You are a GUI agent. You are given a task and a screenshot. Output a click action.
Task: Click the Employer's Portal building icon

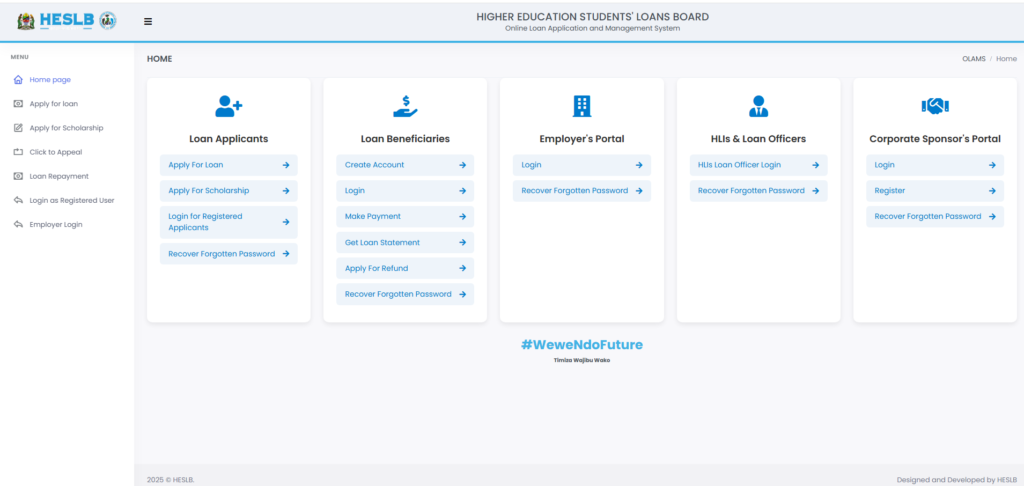(582, 106)
